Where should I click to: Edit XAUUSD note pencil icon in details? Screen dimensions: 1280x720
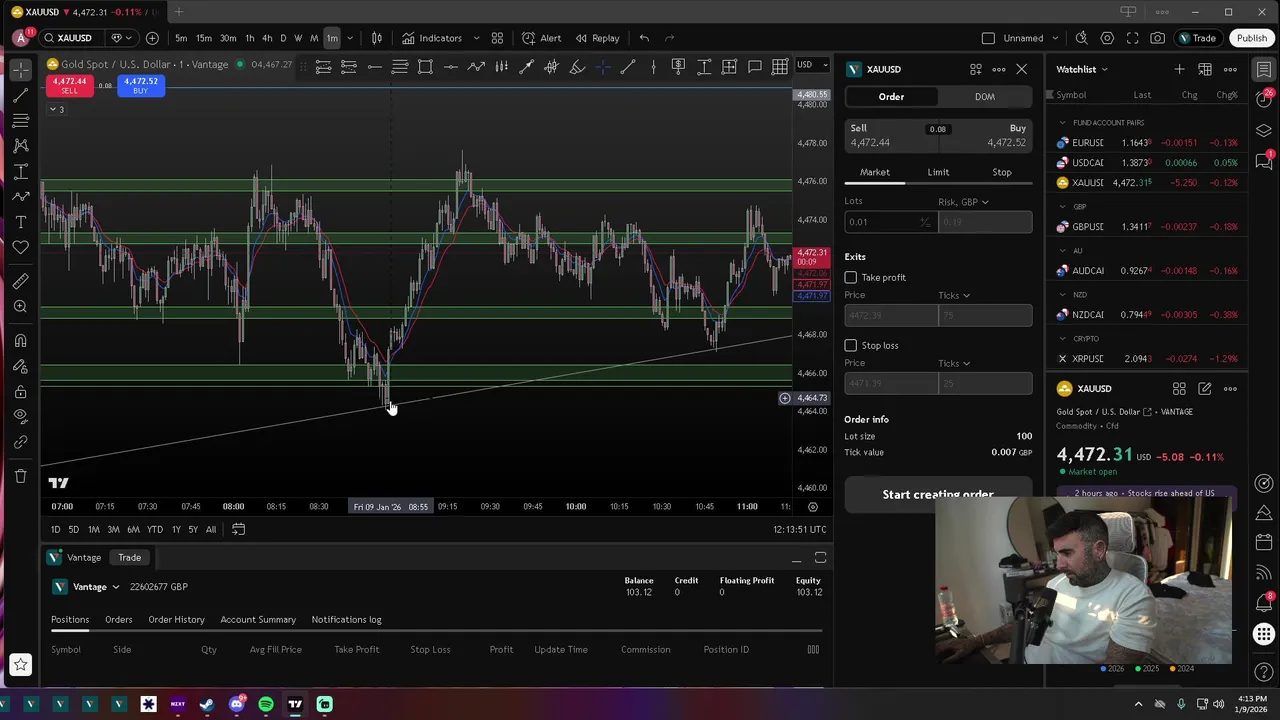click(1205, 388)
